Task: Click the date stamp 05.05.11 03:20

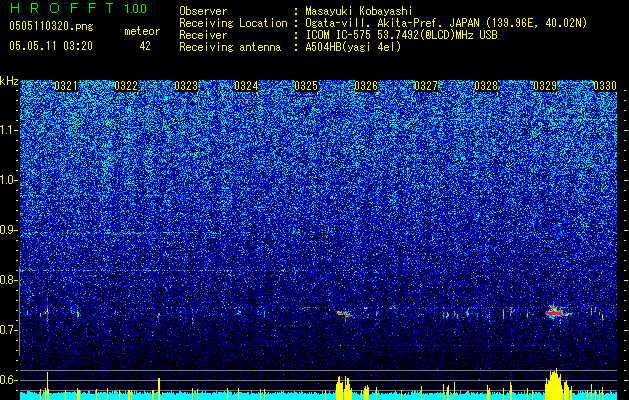Action: (51, 46)
